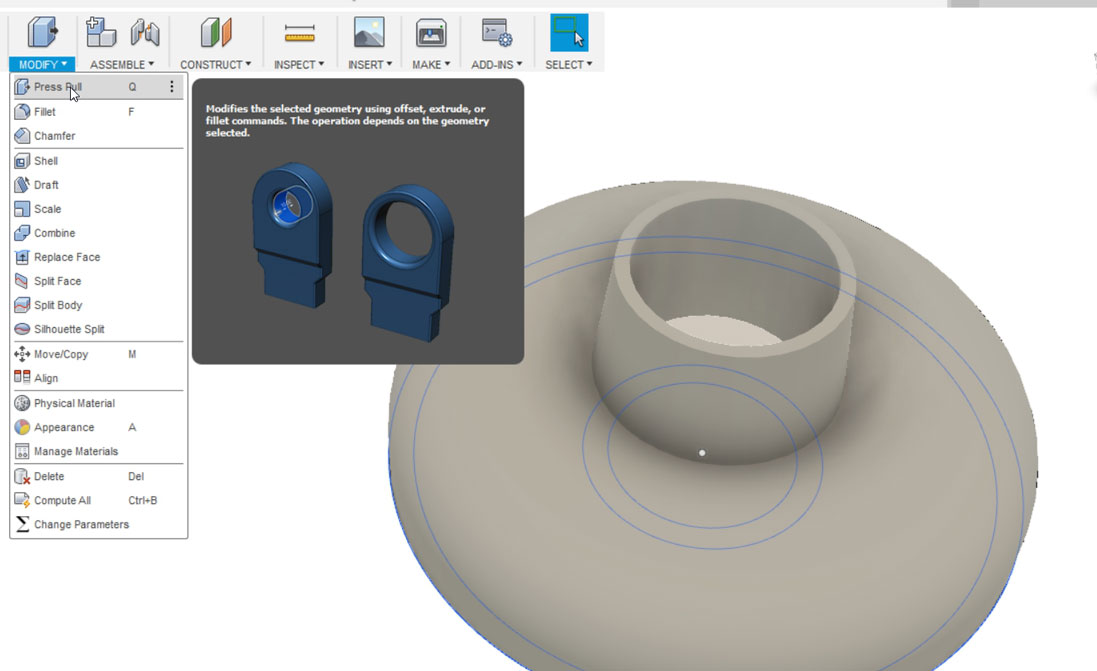Click the Insert image icon
Viewport: 1097px width, 671px height.
369,32
